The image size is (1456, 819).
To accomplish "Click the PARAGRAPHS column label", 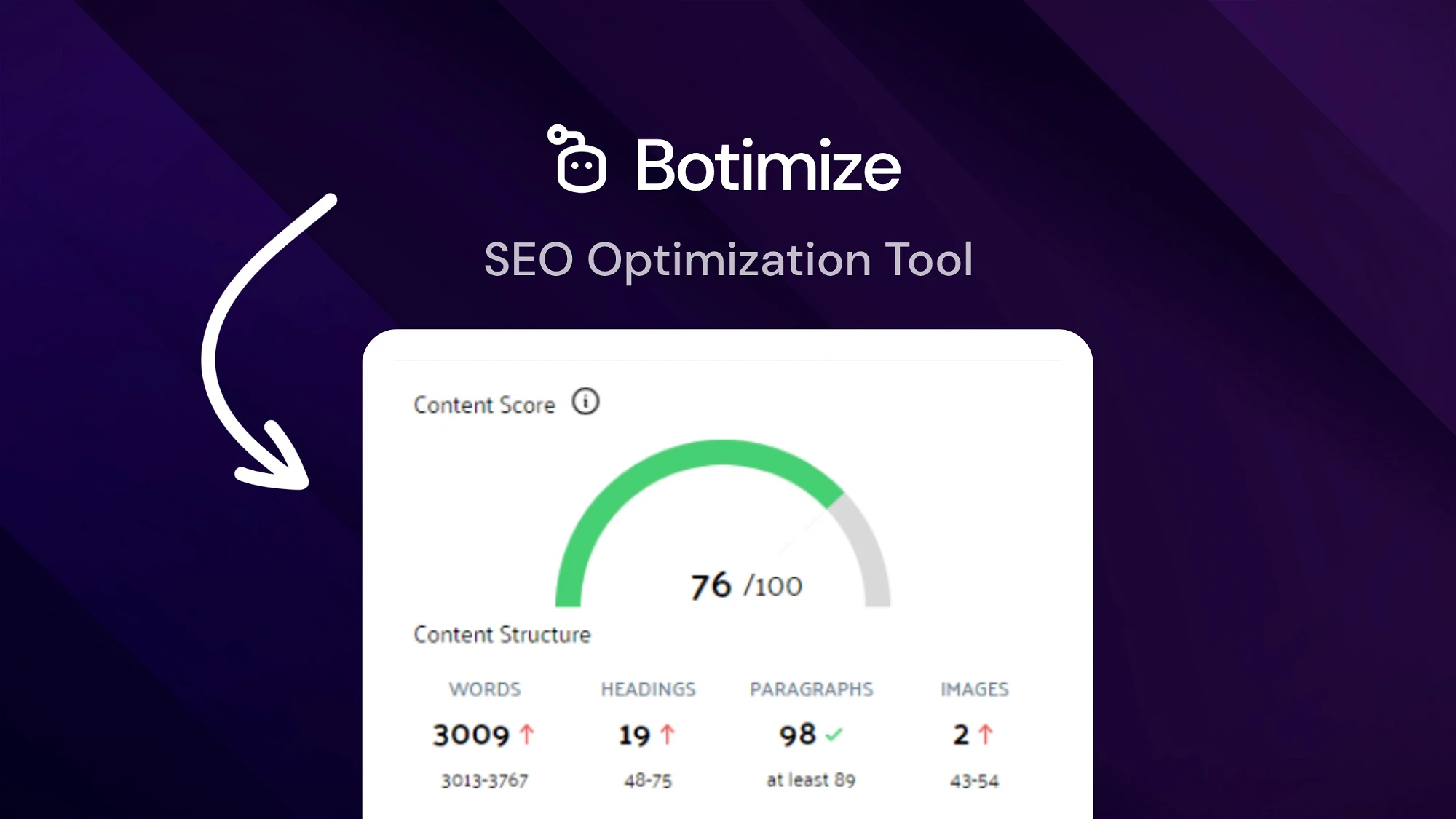I will point(811,689).
